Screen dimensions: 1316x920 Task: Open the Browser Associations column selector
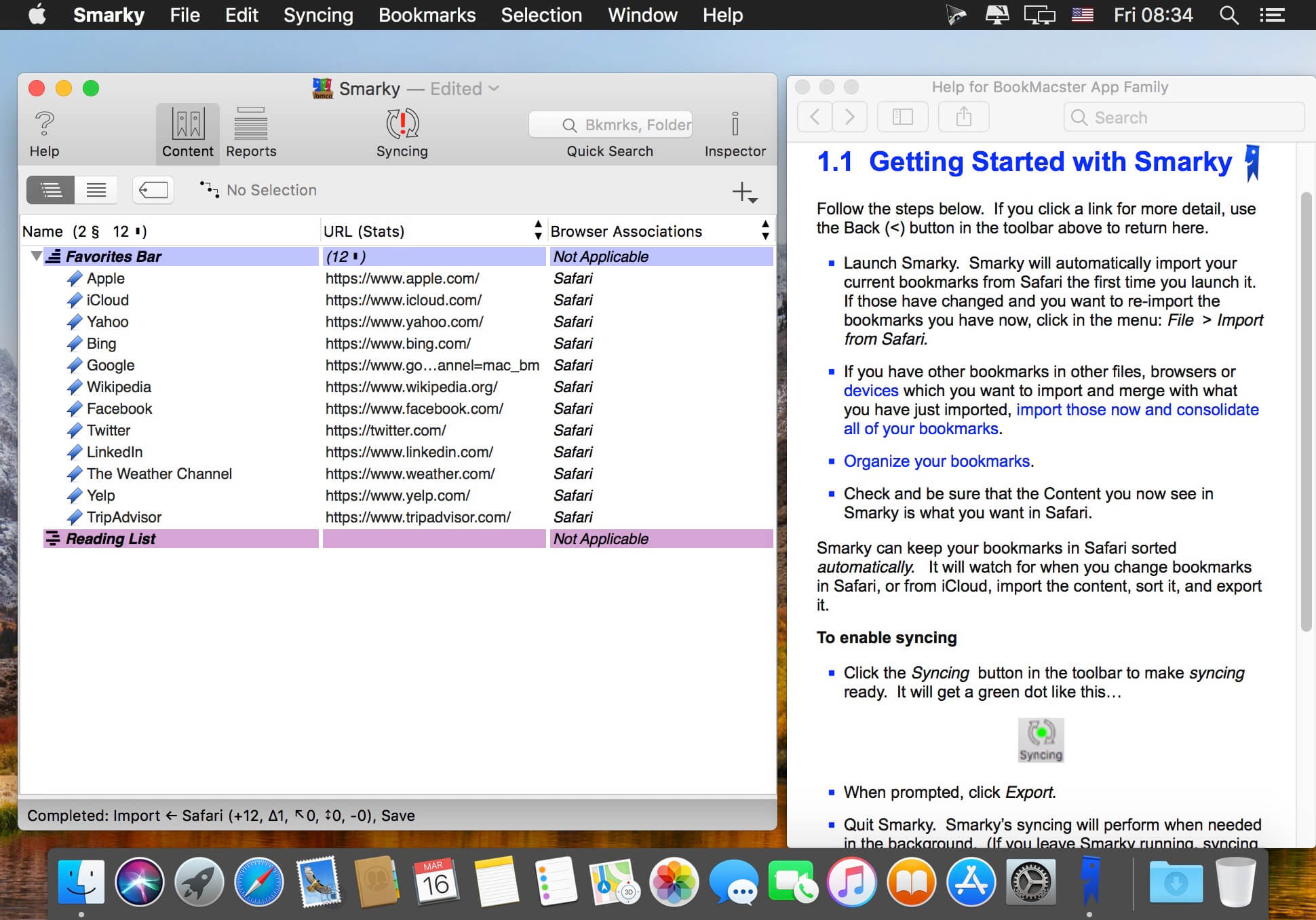(765, 231)
